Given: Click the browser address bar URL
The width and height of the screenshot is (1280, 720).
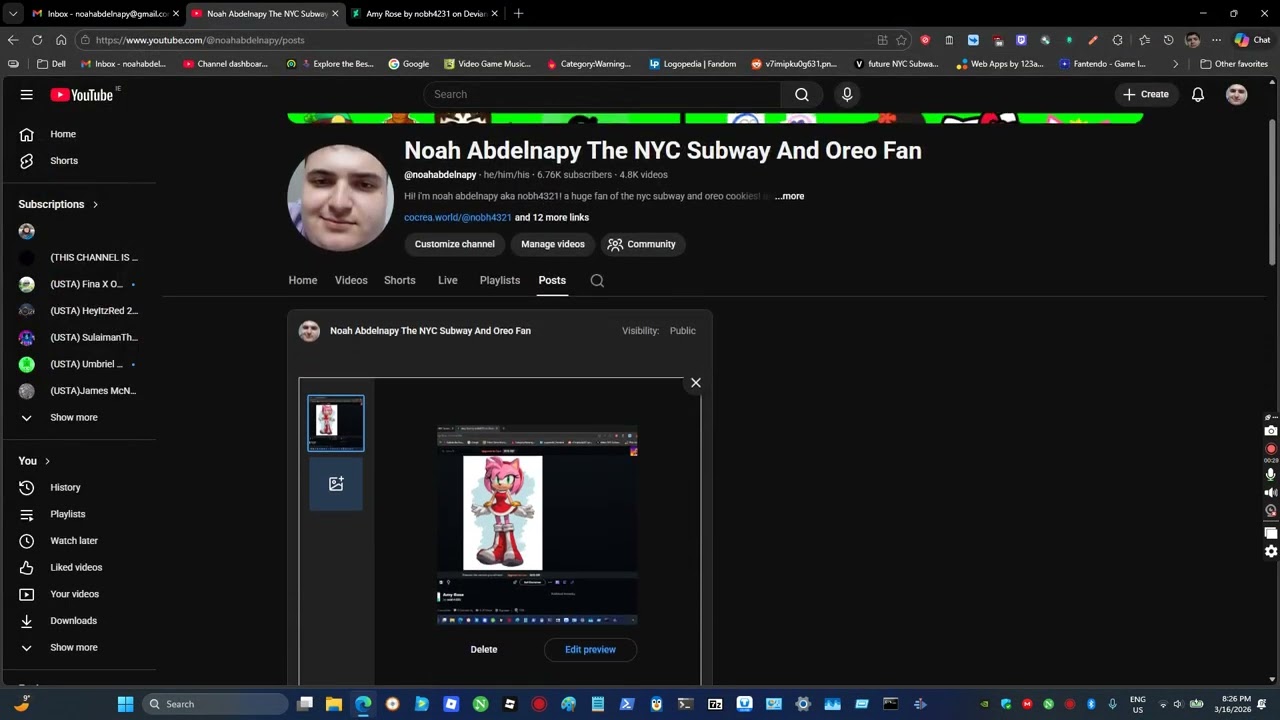Looking at the screenshot, I should [x=200, y=40].
